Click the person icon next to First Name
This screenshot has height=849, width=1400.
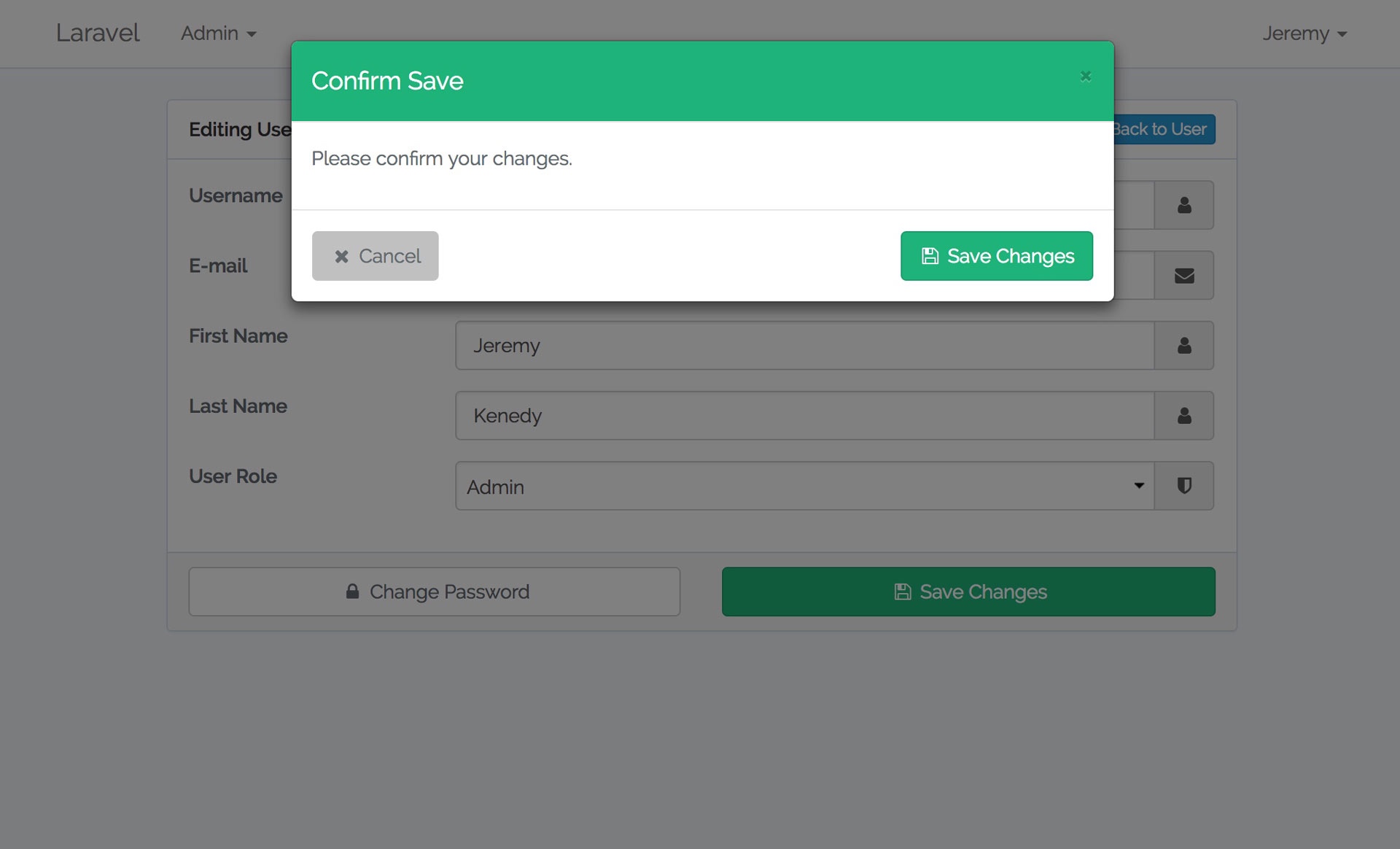tap(1184, 345)
